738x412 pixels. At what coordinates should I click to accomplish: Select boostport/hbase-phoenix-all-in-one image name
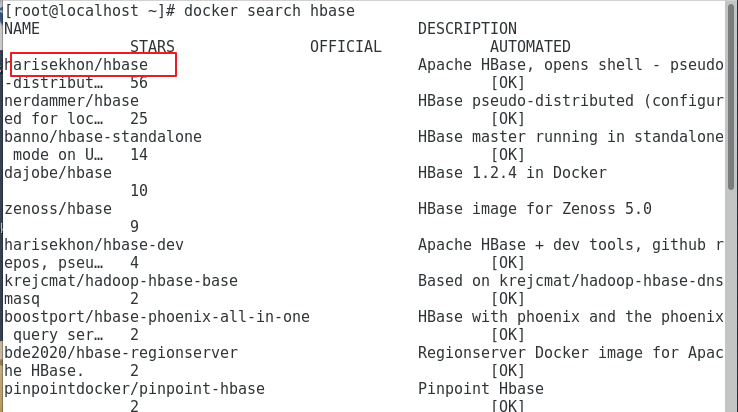[x=156, y=317]
